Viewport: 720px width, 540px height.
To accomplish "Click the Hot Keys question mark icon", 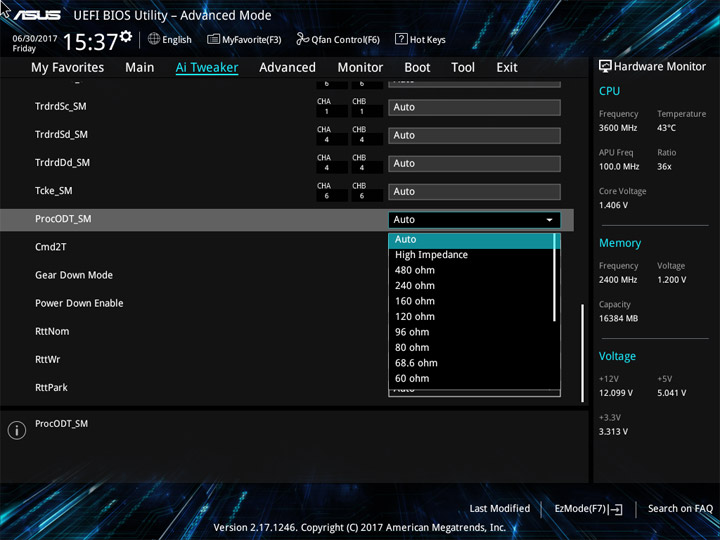I will click(401, 39).
